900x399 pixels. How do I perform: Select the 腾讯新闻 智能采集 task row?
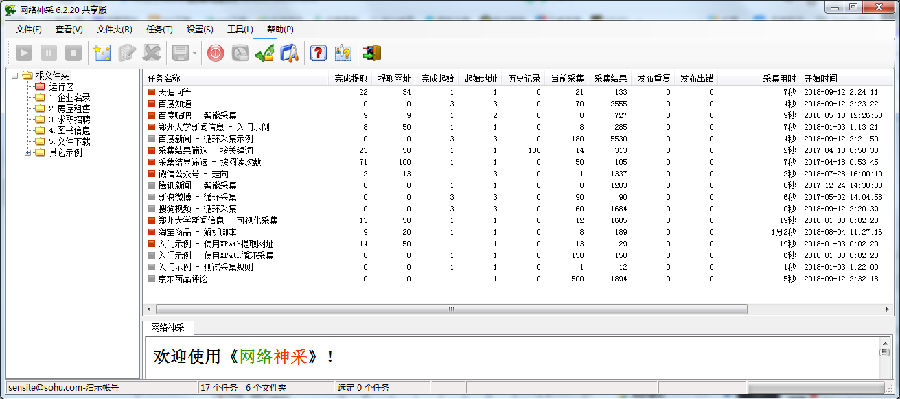click(x=517, y=185)
